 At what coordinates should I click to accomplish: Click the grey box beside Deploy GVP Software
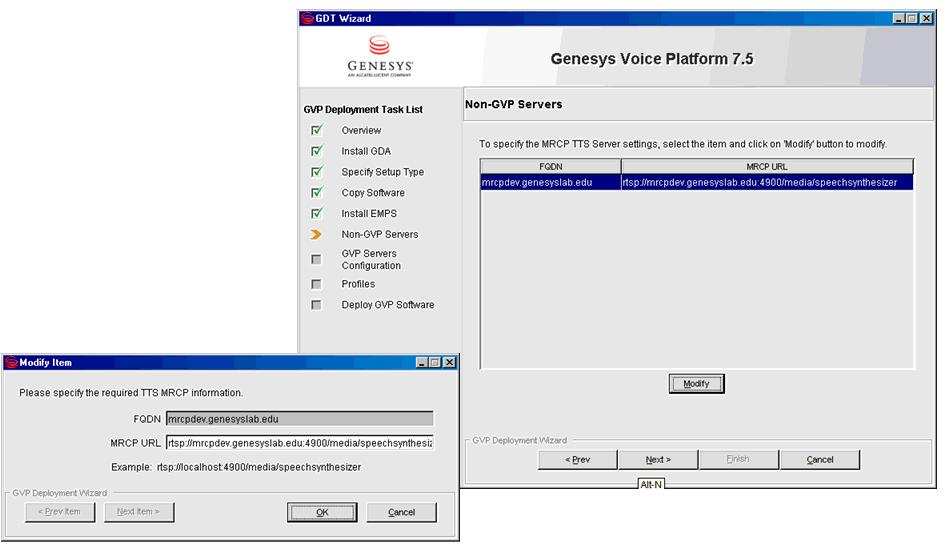(317, 305)
